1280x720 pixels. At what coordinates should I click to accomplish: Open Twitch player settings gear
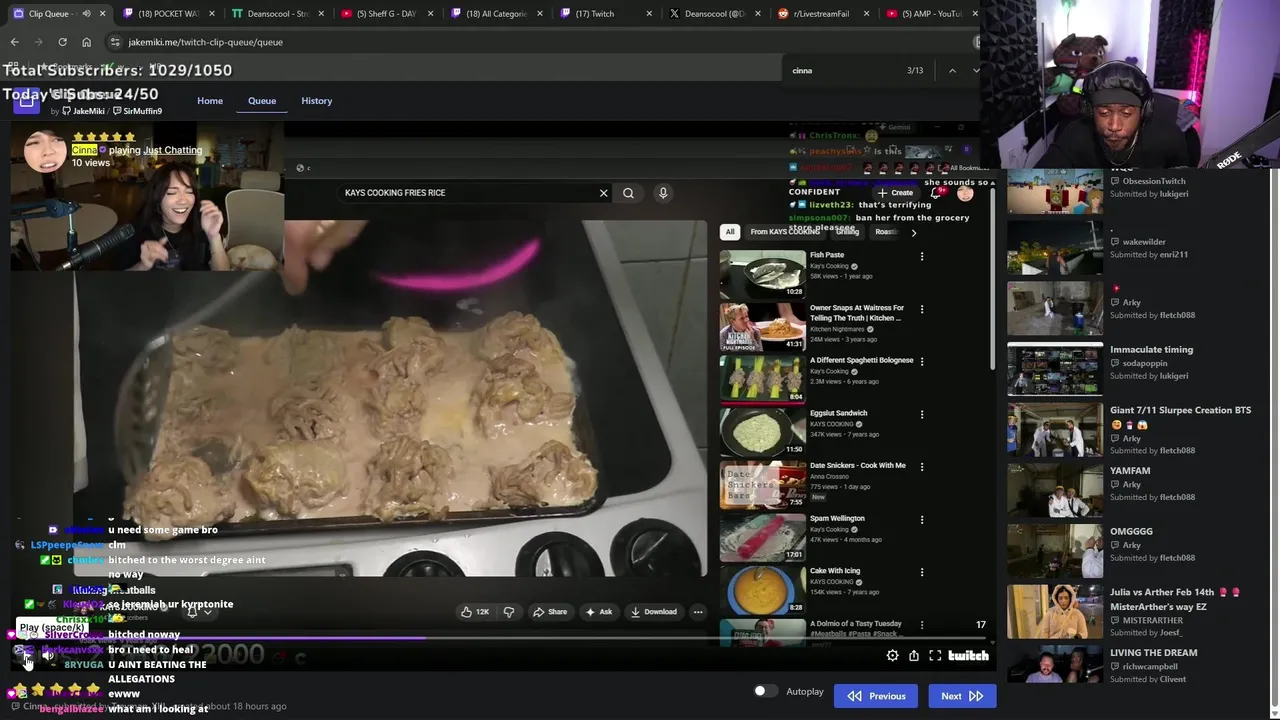(x=892, y=656)
